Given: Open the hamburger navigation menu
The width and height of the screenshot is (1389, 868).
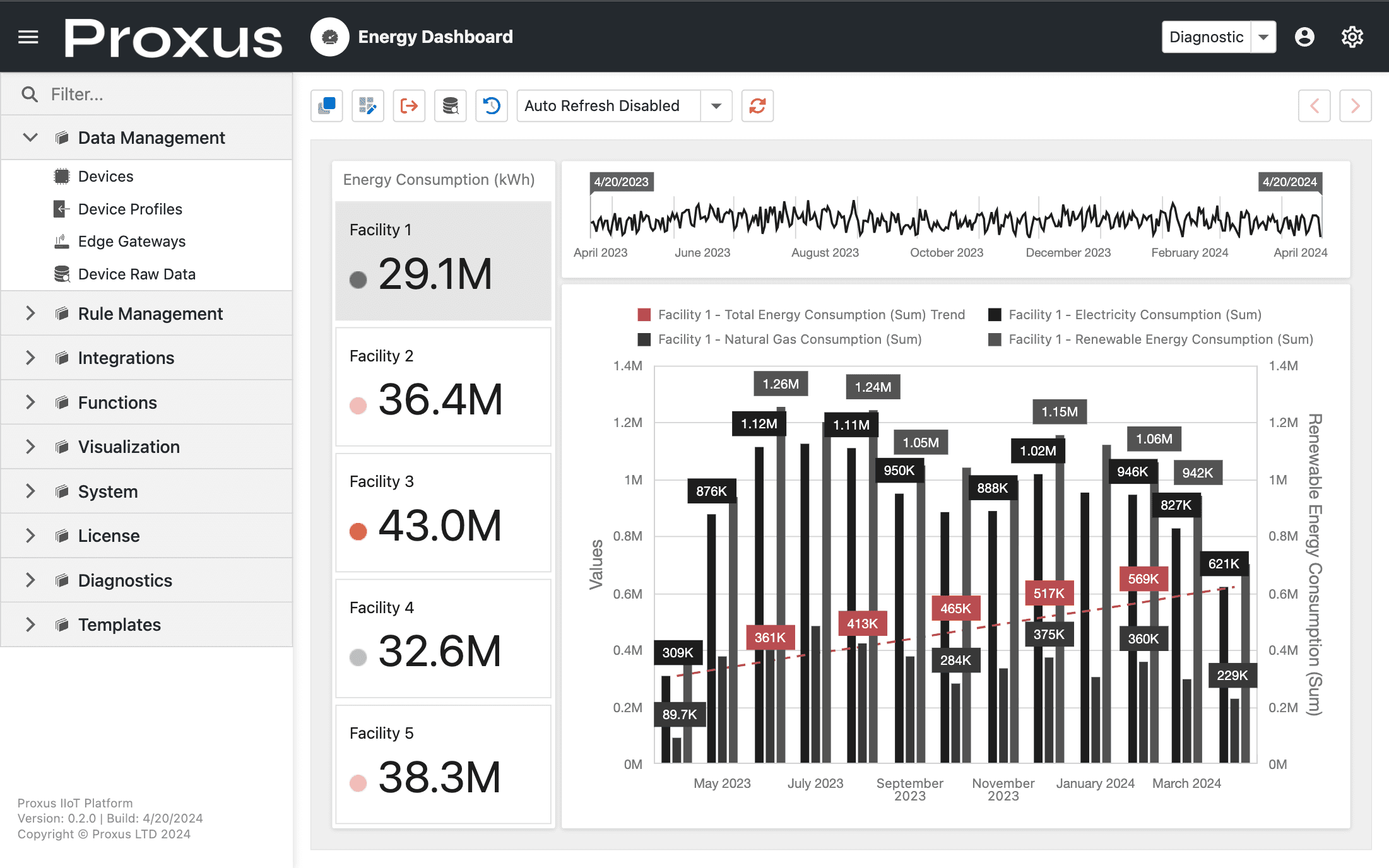Looking at the screenshot, I should [27, 37].
